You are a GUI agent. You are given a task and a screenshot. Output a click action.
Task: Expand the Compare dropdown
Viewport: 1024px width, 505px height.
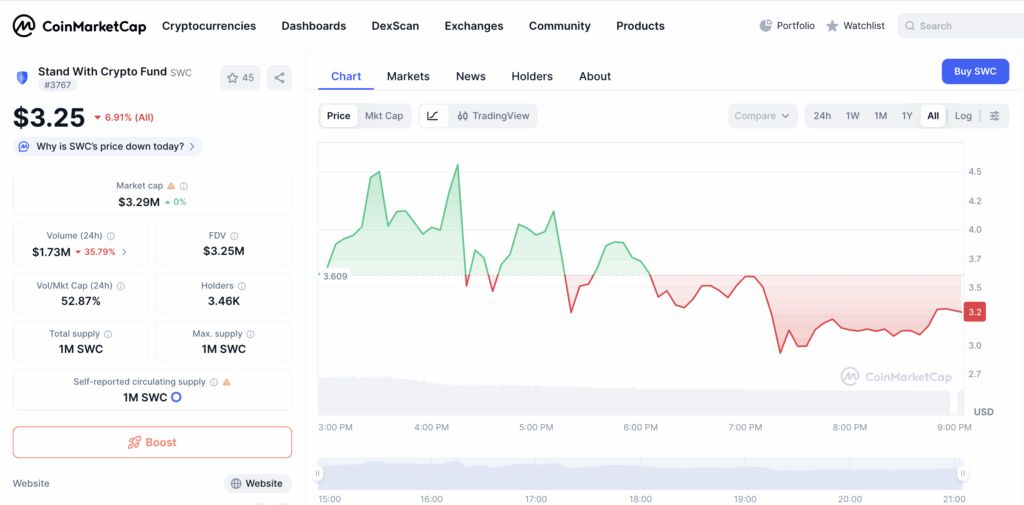point(763,116)
